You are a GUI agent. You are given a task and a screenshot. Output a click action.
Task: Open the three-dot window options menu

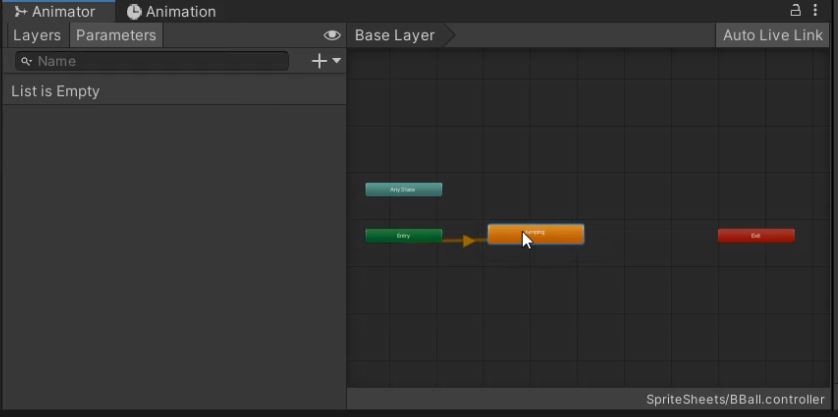click(x=816, y=11)
